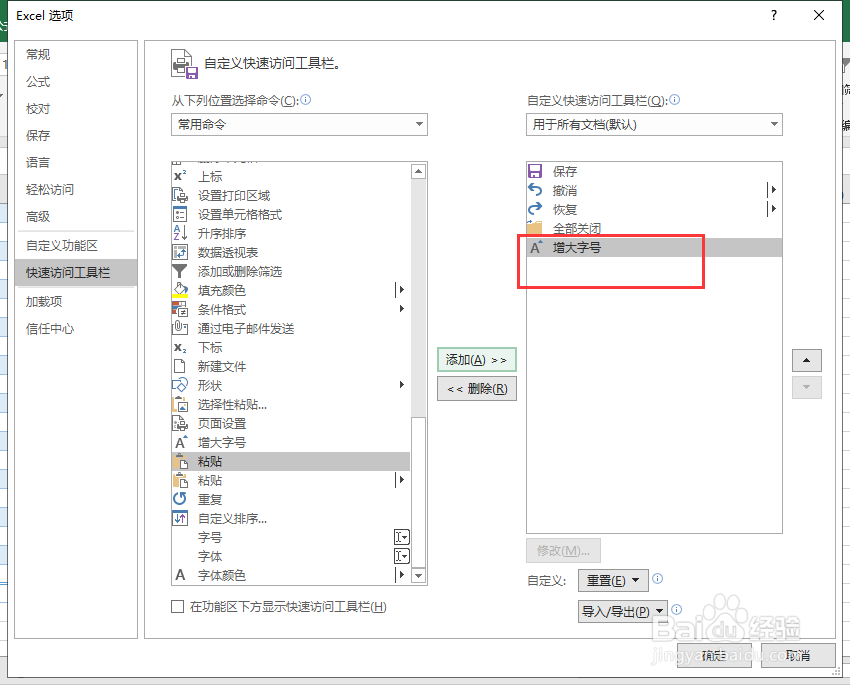Select the 形状 shapes icon
The image size is (850, 685).
click(180, 385)
